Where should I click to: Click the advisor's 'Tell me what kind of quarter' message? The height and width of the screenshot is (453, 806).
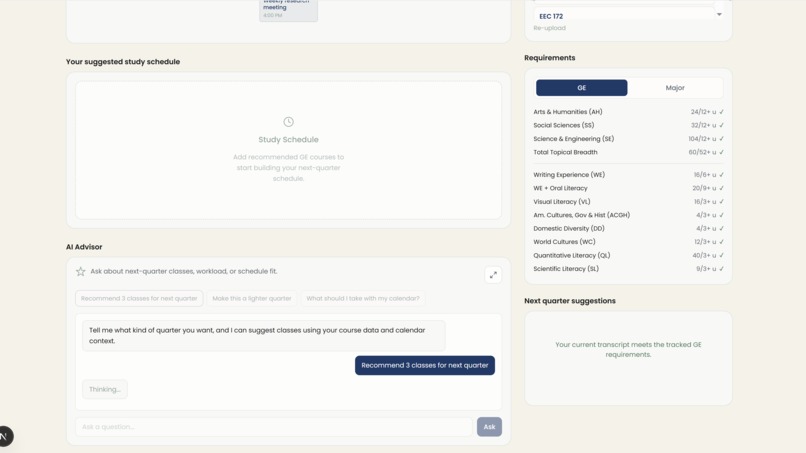click(264, 336)
